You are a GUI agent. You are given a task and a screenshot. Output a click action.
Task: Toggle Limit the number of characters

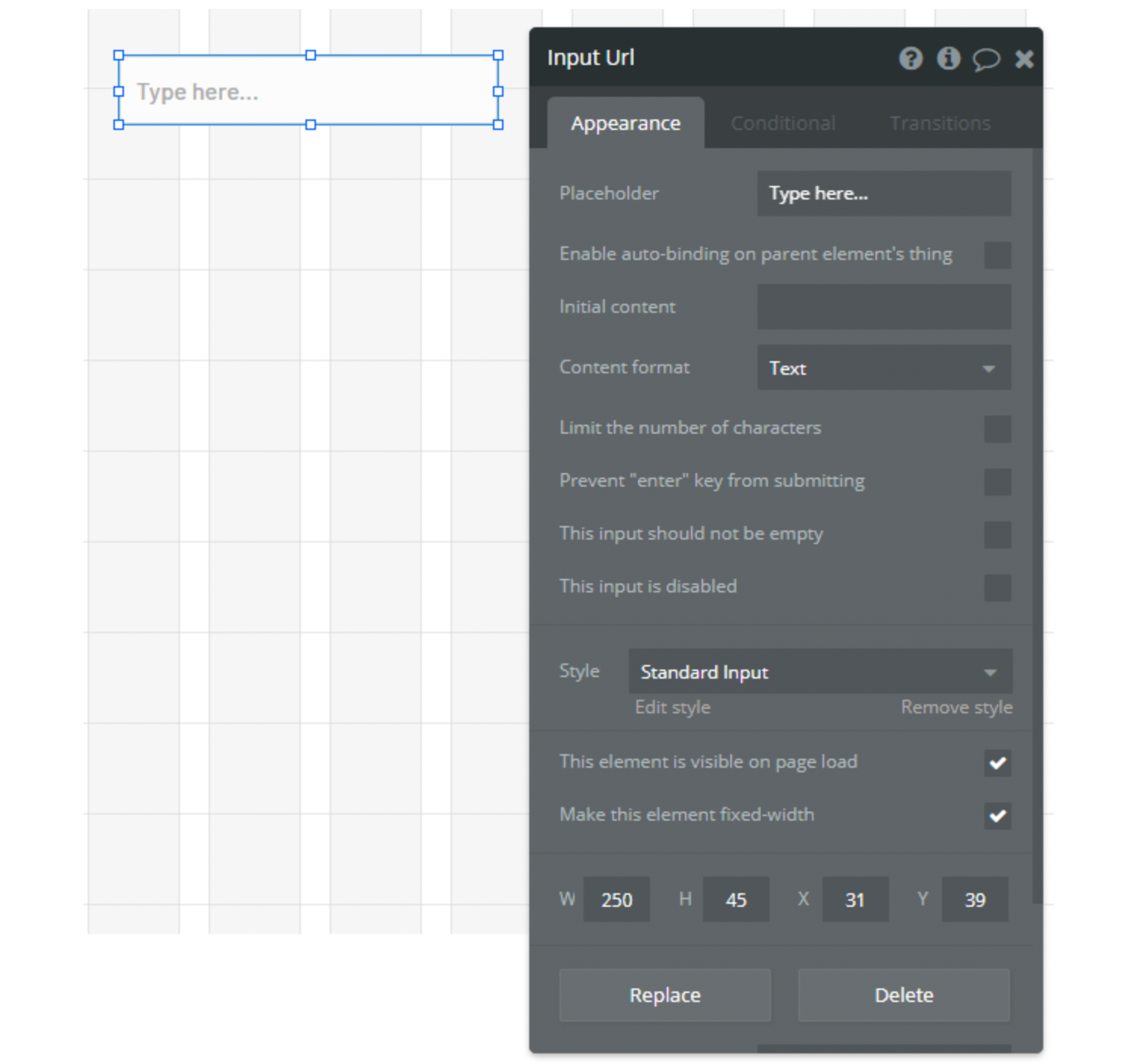pos(997,428)
